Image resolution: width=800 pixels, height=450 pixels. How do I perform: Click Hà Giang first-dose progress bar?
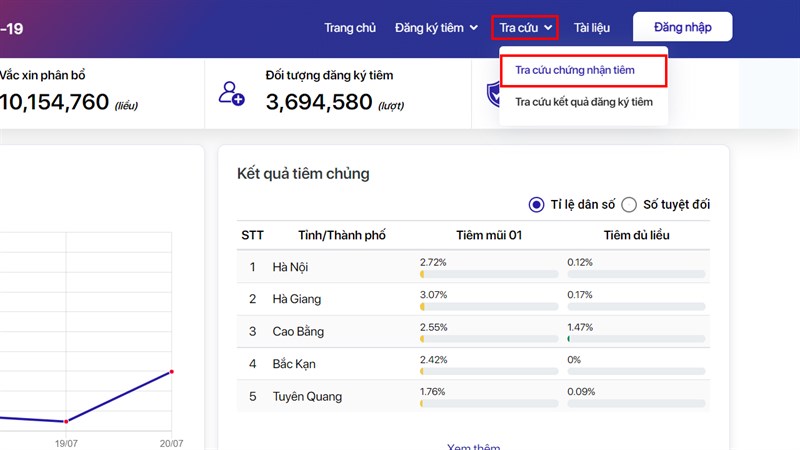click(489, 307)
